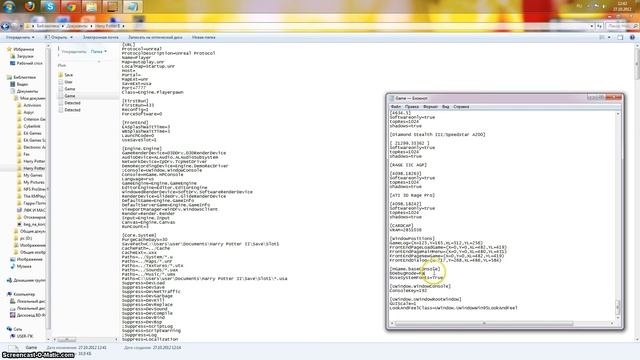Click the clock in the system tray
Image resolution: width=640 pixels, height=360 pixels.
click(x=622, y=6)
